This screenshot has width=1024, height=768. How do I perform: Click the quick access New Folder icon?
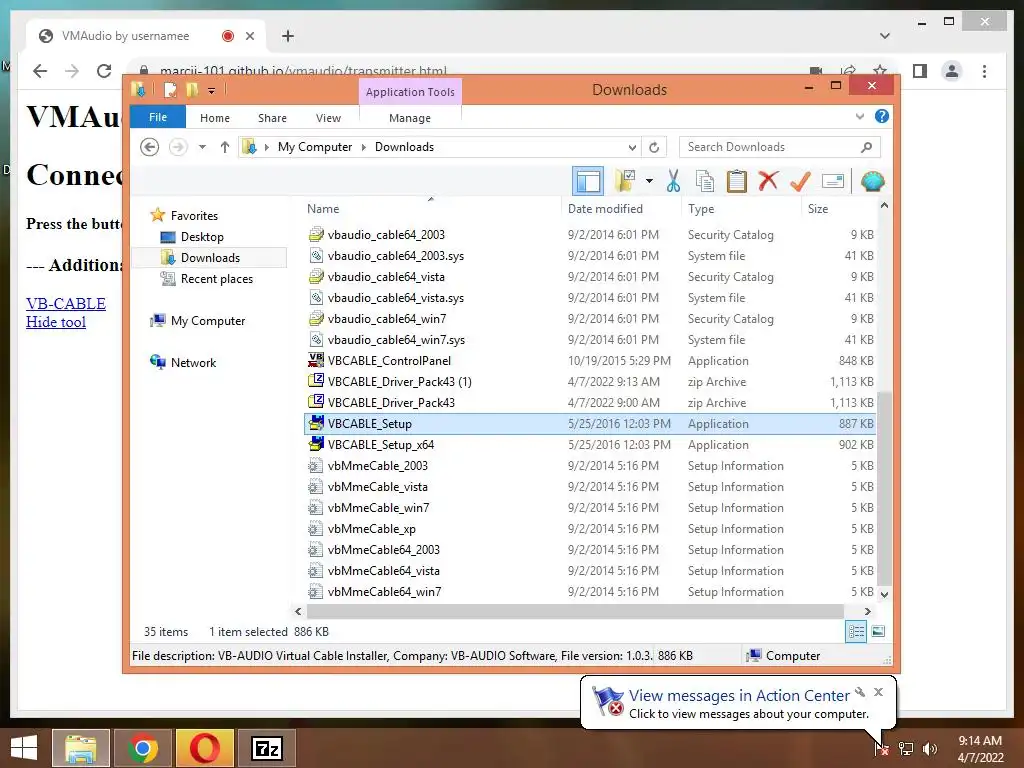pyautogui.click(x=192, y=89)
